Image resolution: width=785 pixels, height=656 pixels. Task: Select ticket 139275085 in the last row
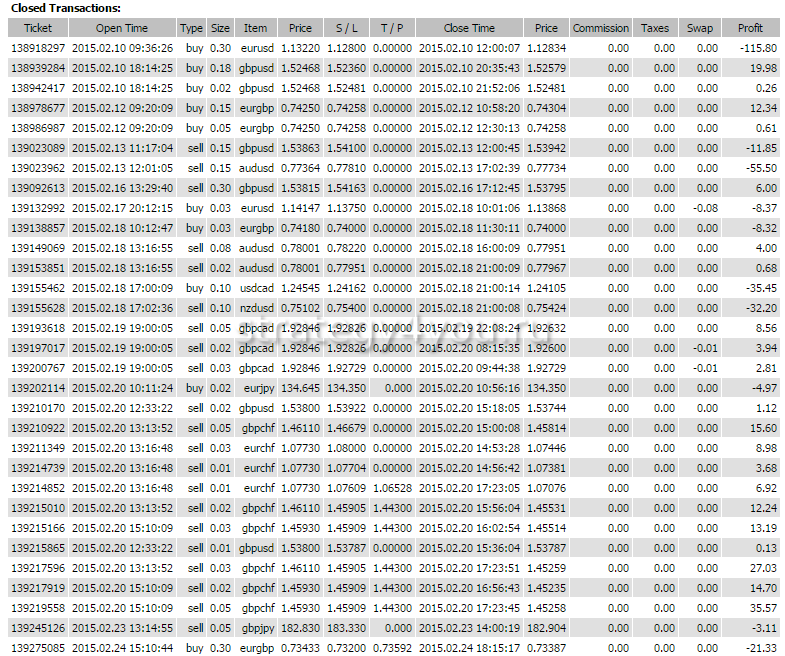[38, 648]
